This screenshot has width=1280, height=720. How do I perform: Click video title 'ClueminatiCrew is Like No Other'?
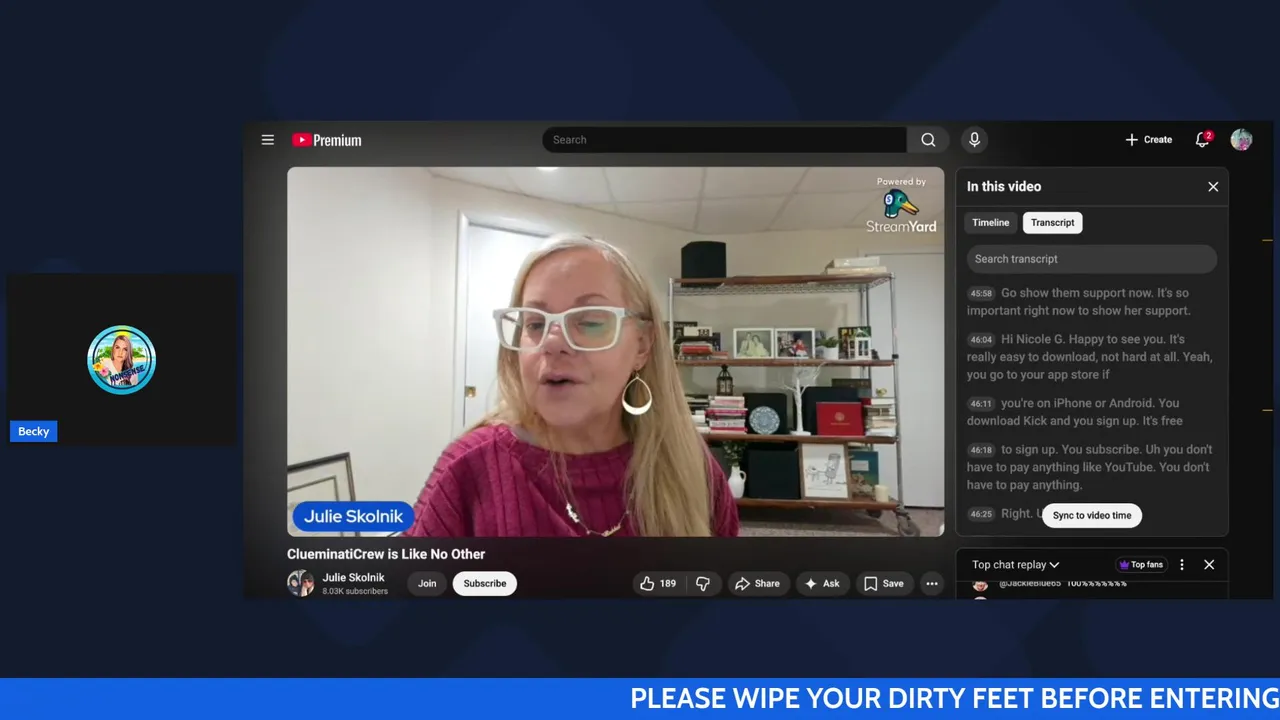click(386, 554)
